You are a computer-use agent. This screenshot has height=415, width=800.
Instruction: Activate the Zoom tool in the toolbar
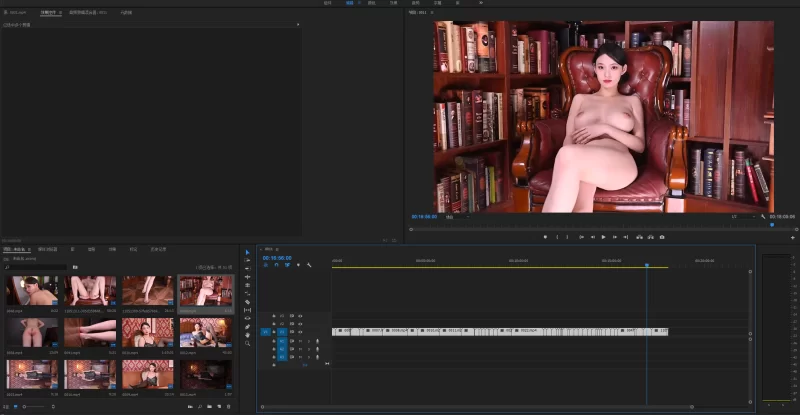click(x=248, y=343)
